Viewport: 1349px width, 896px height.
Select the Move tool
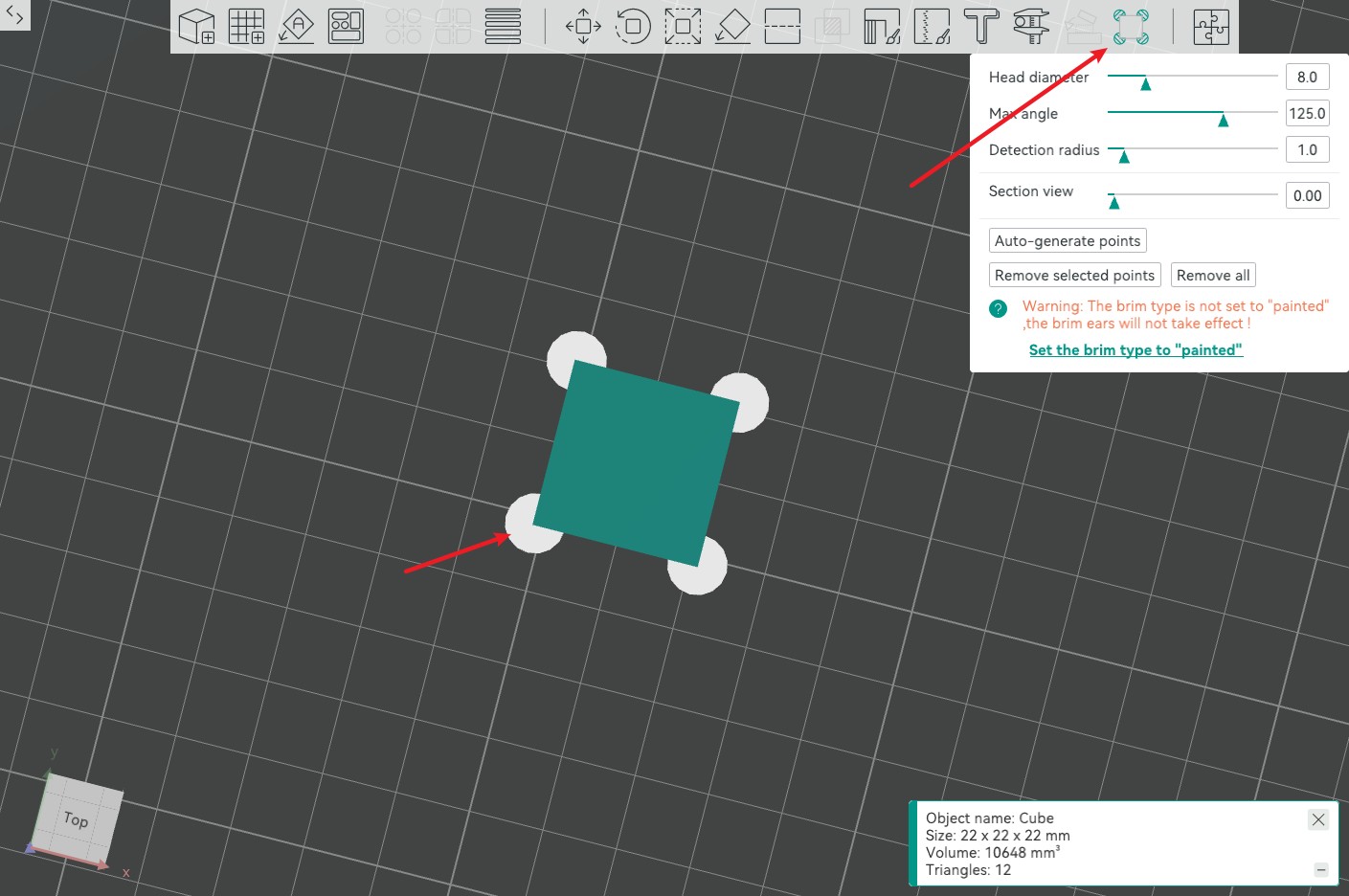coord(583,27)
